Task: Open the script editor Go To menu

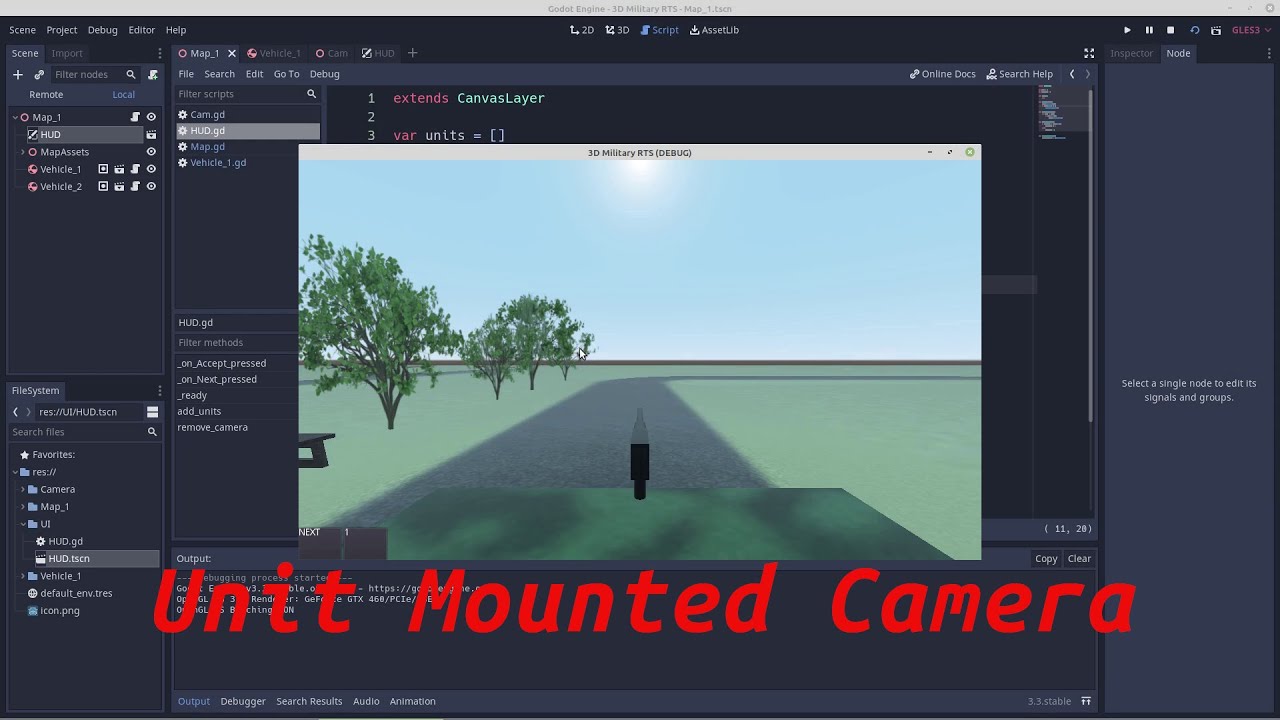Action: (286, 74)
